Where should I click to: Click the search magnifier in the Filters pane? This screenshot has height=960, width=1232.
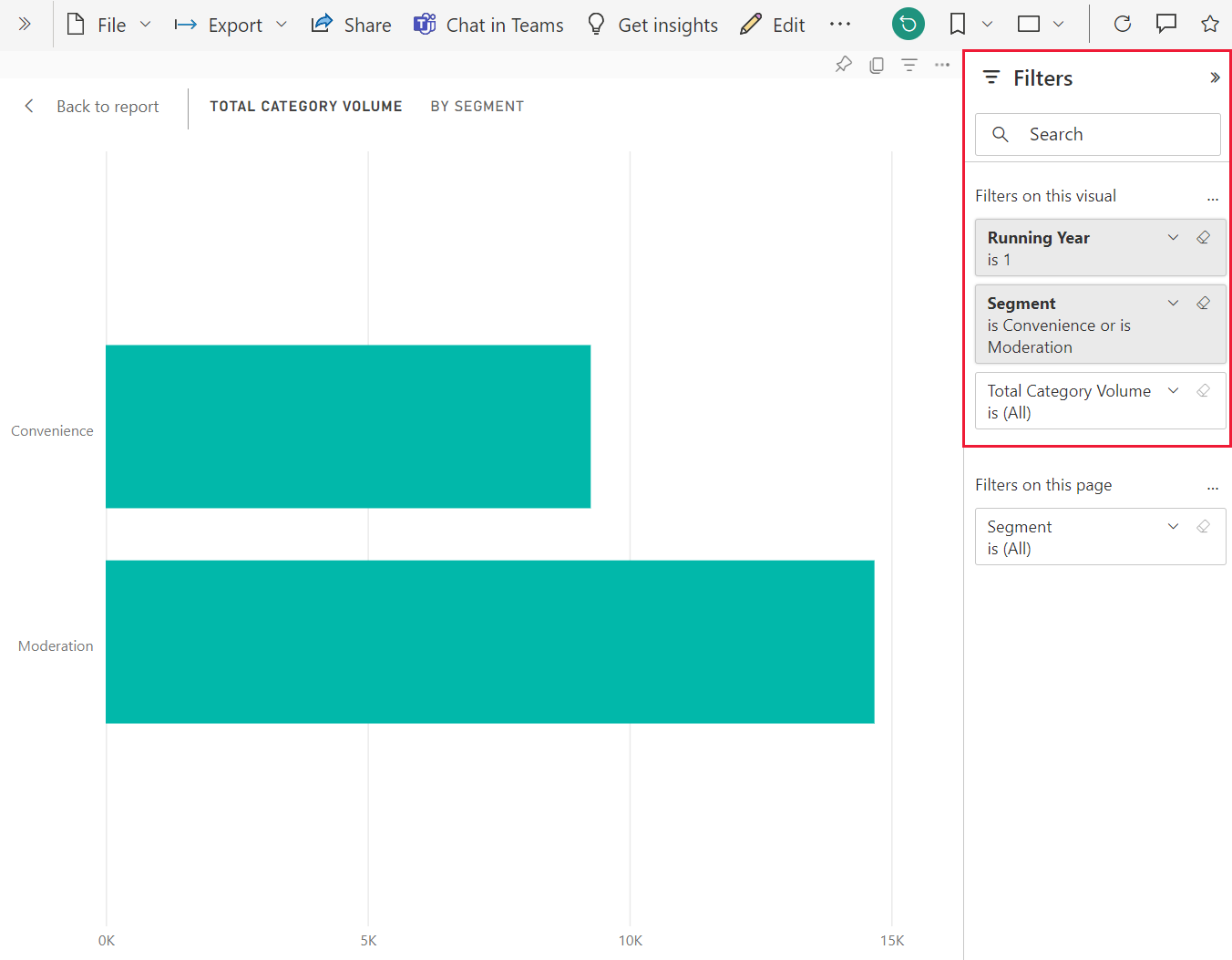(x=1001, y=134)
